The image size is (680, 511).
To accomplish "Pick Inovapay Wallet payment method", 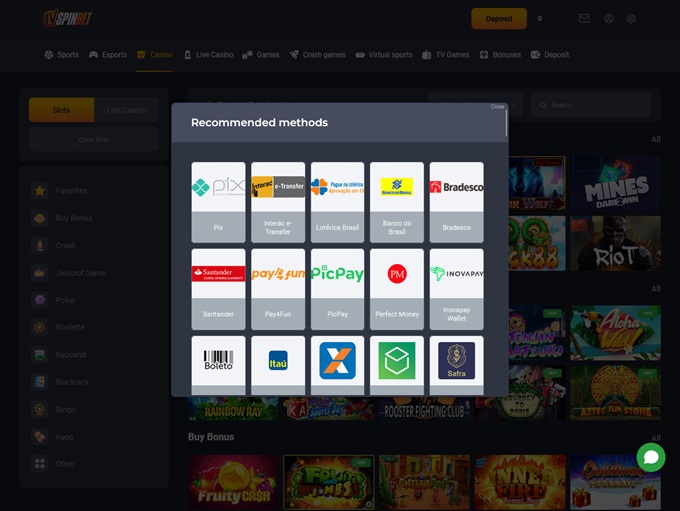I will pos(456,288).
